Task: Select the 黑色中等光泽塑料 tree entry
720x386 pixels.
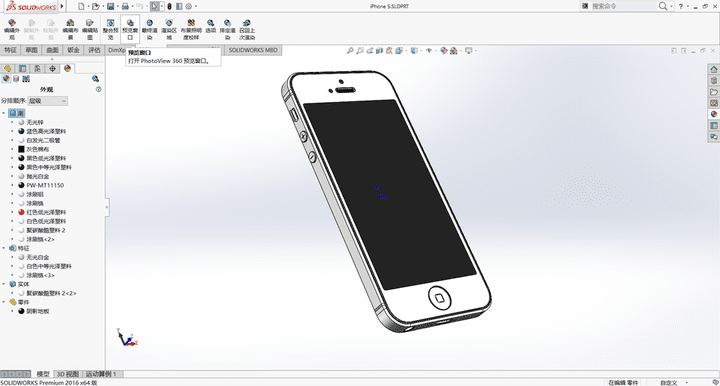Action: (x=49, y=167)
